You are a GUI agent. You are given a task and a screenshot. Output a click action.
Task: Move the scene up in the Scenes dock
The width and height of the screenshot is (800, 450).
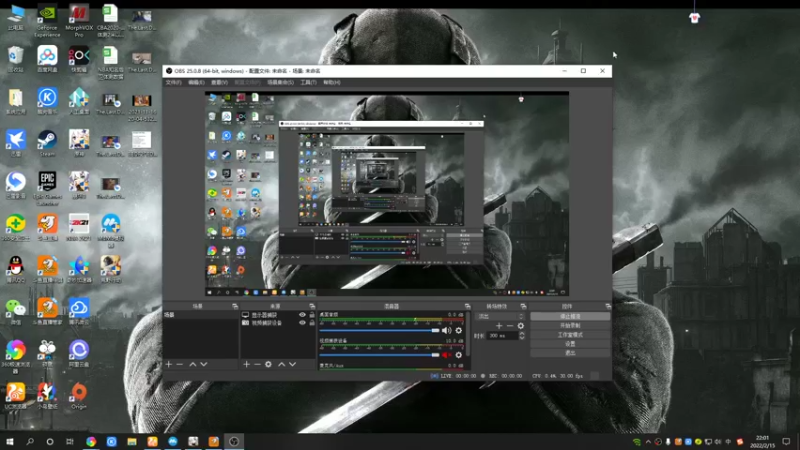point(192,364)
